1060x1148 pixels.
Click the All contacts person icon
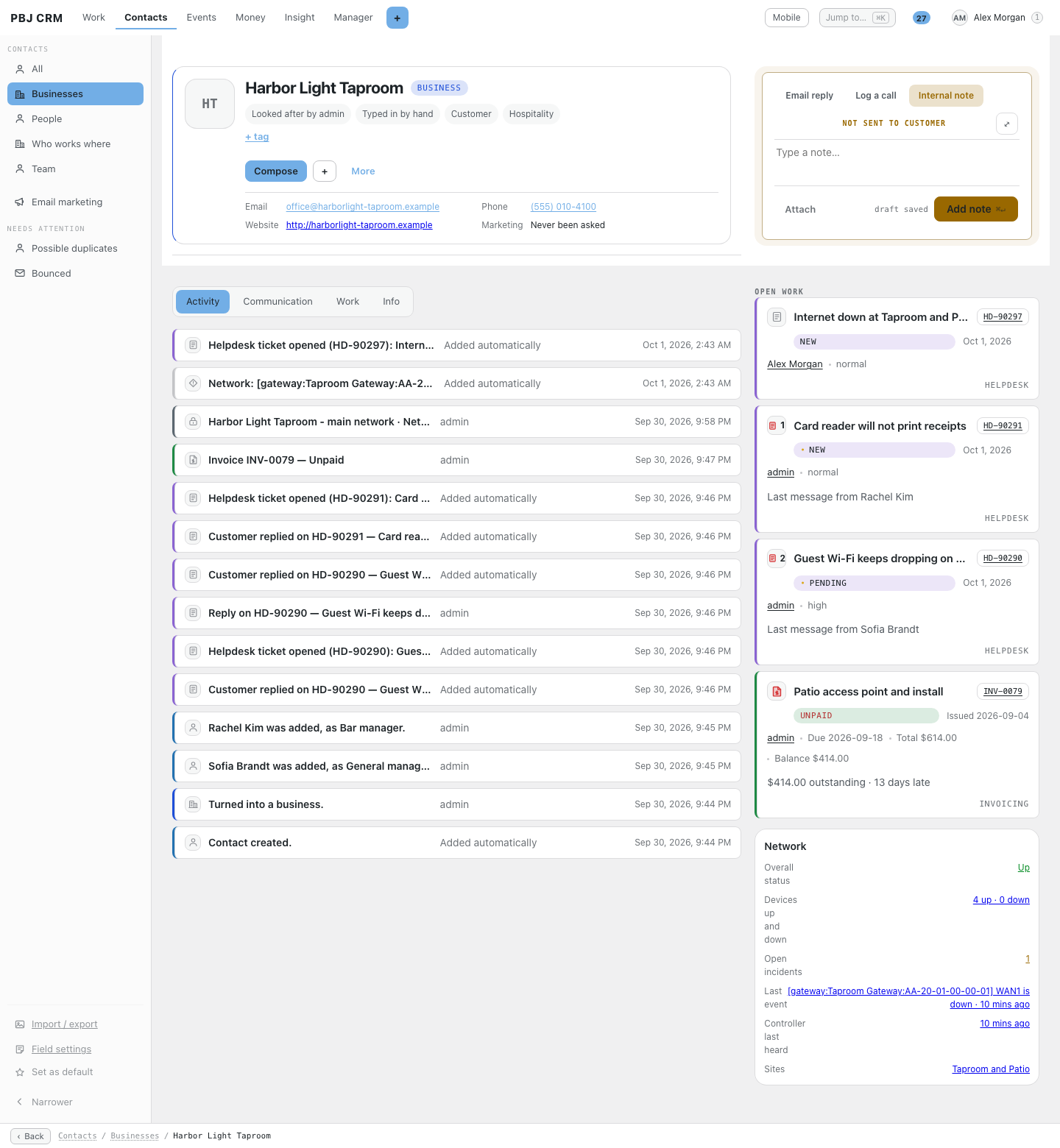[20, 69]
